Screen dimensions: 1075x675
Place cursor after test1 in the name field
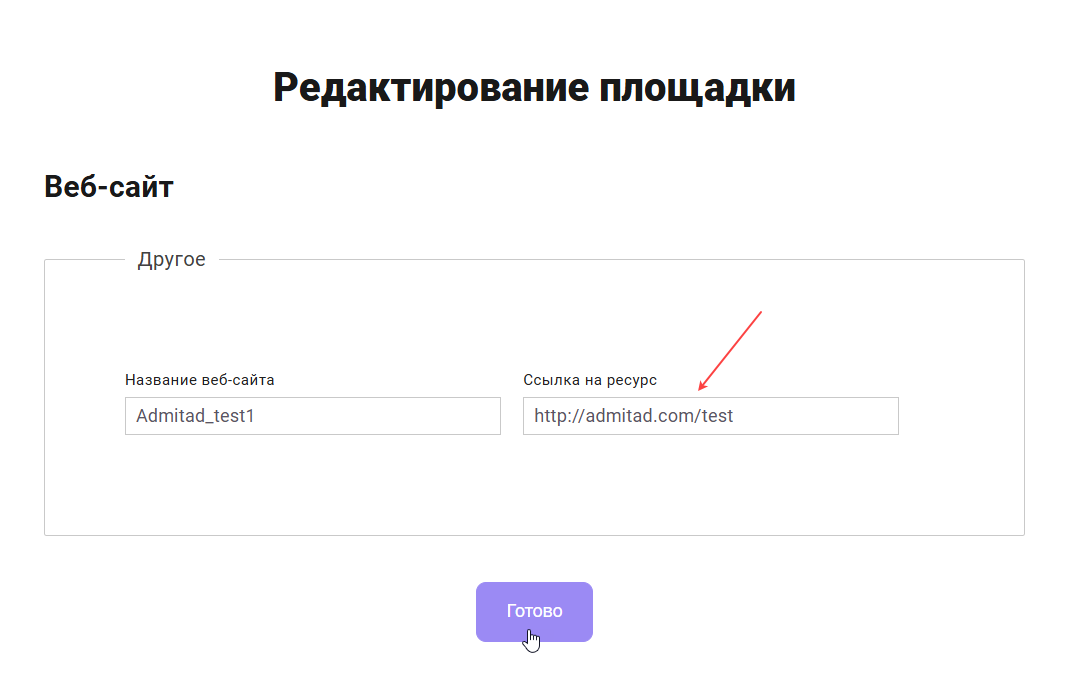tap(256, 416)
